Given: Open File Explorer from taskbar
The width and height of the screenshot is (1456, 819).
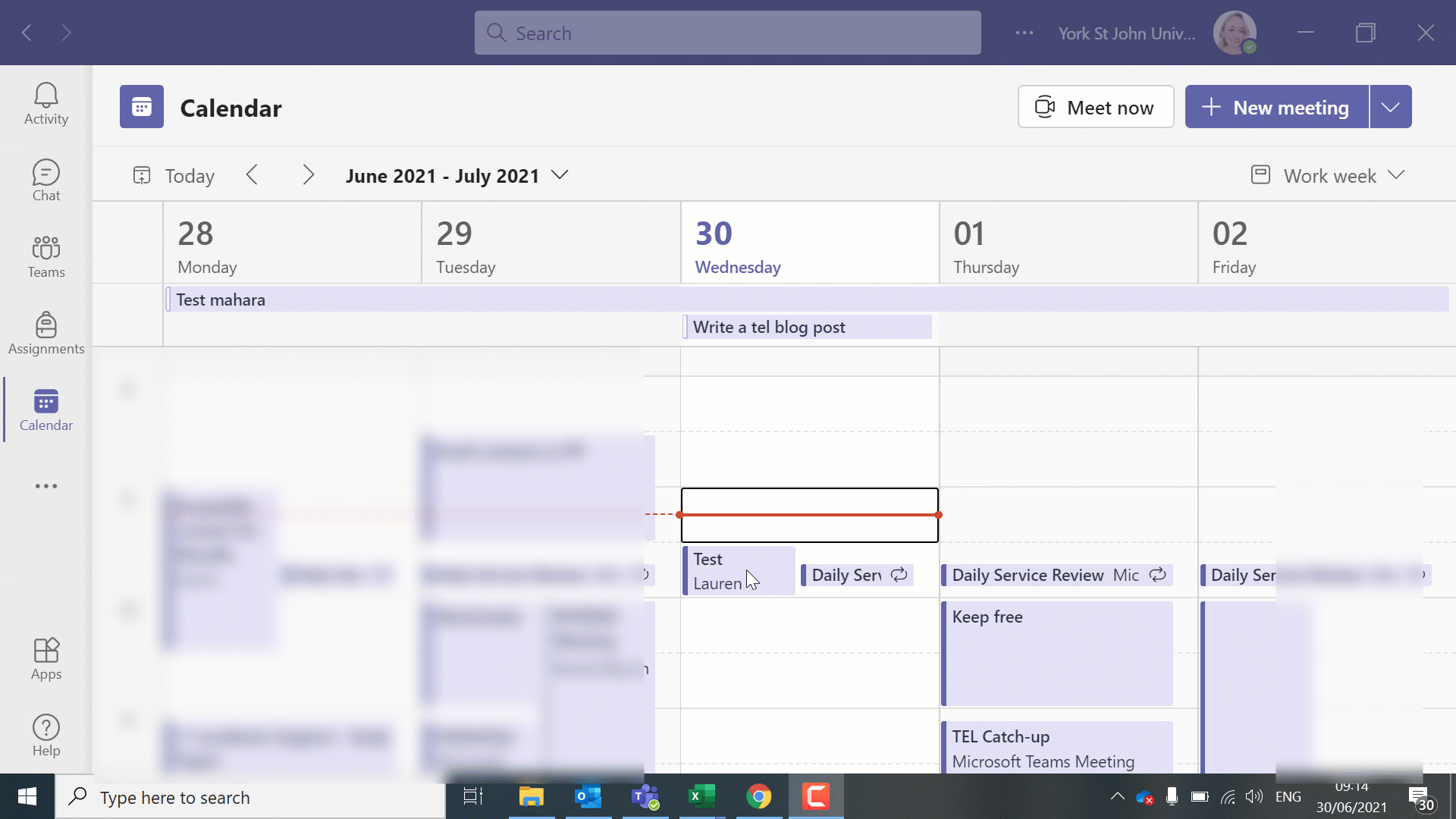Looking at the screenshot, I should click(x=532, y=796).
